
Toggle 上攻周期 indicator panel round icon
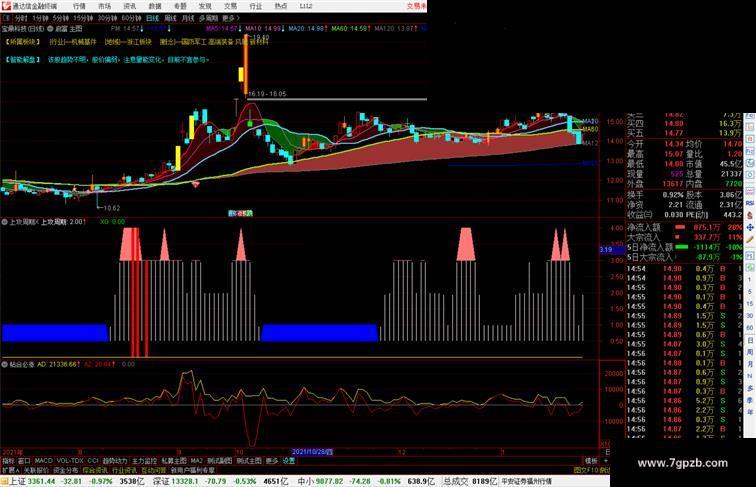(5, 222)
